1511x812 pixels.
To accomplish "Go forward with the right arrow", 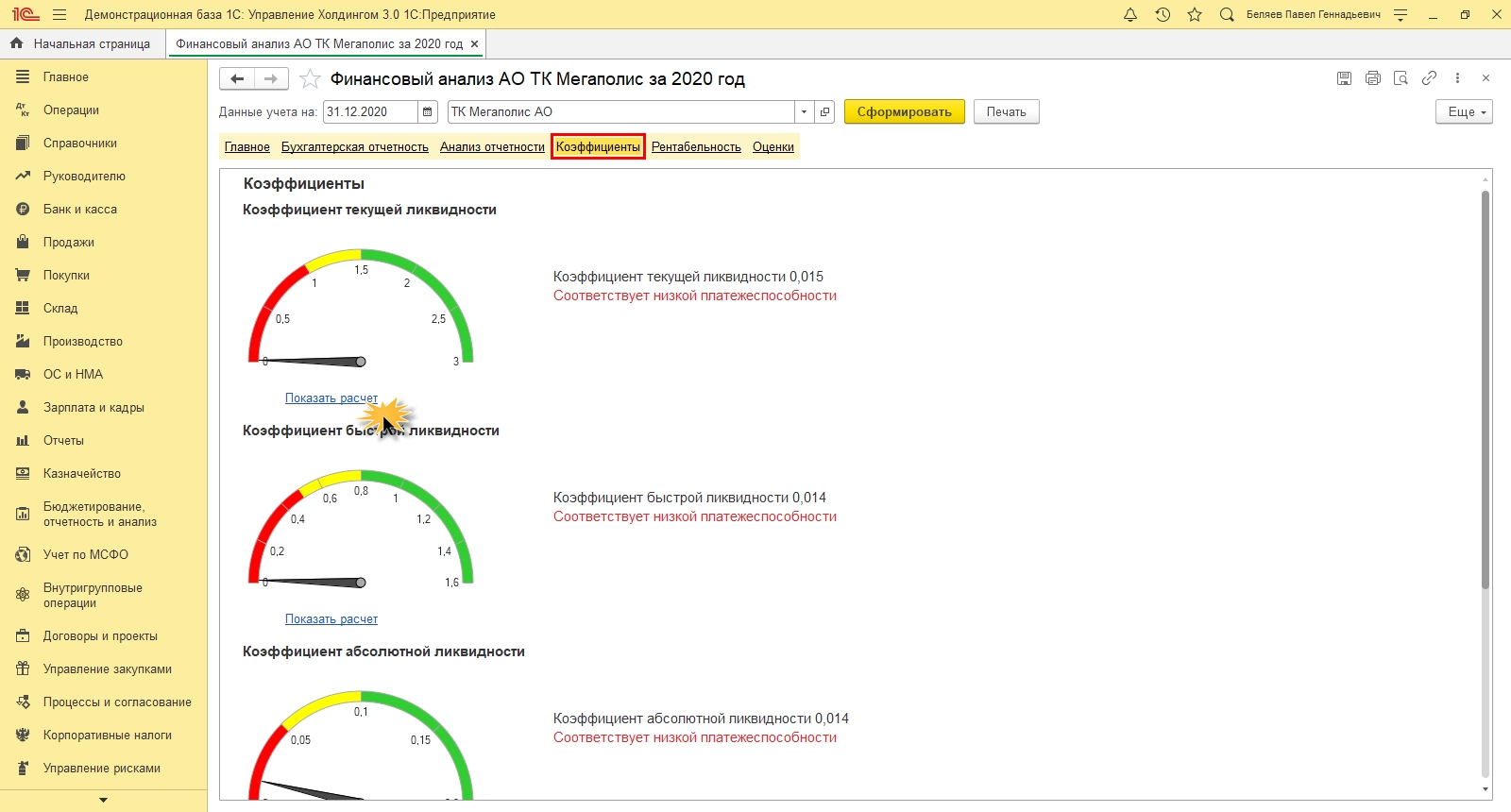I will point(271,78).
